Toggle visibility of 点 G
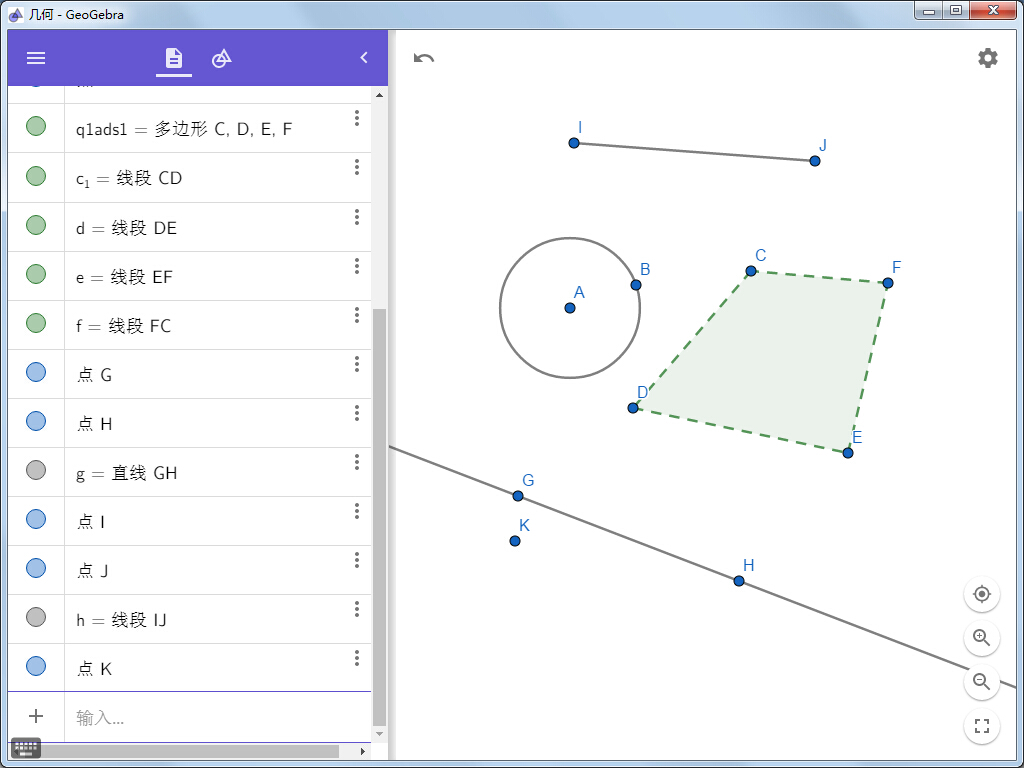 (36, 373)
